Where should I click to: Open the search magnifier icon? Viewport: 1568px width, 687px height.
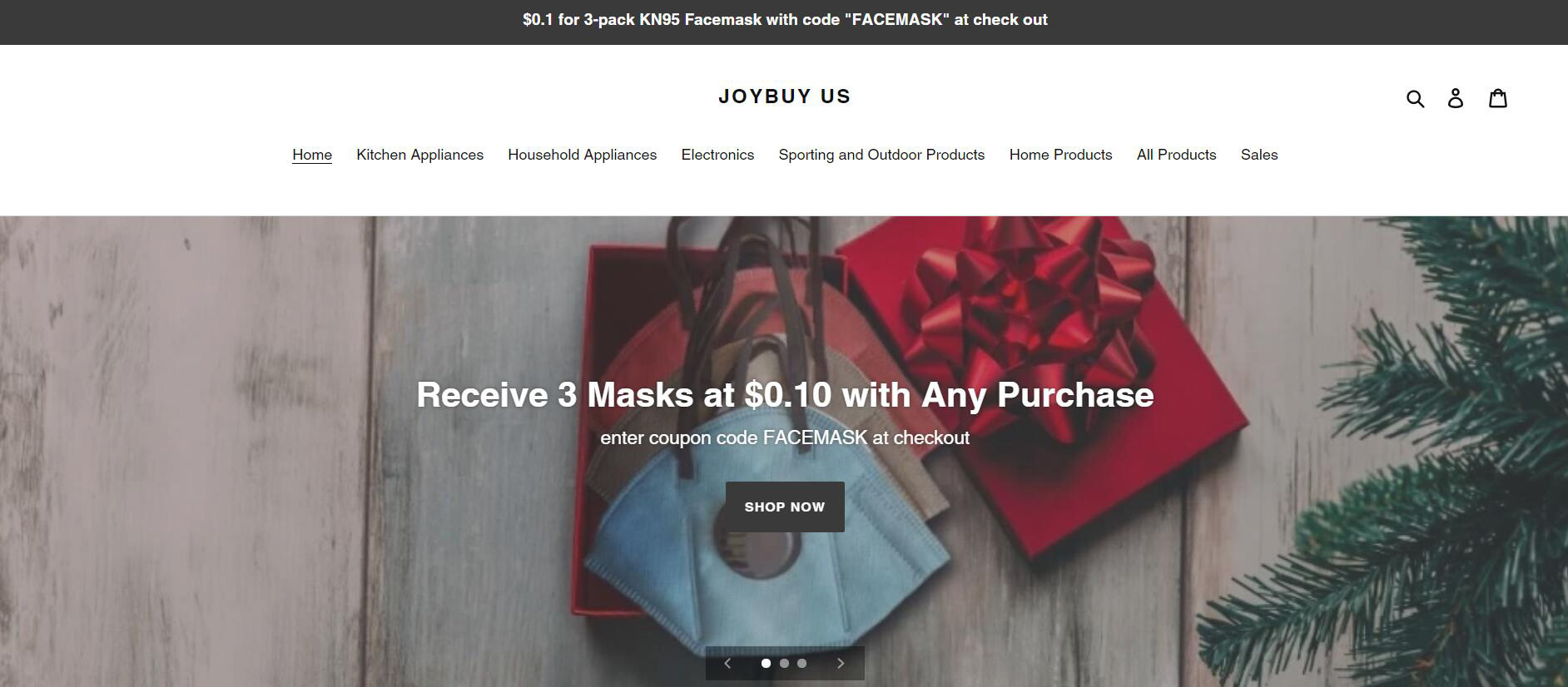pos(1415,98)
